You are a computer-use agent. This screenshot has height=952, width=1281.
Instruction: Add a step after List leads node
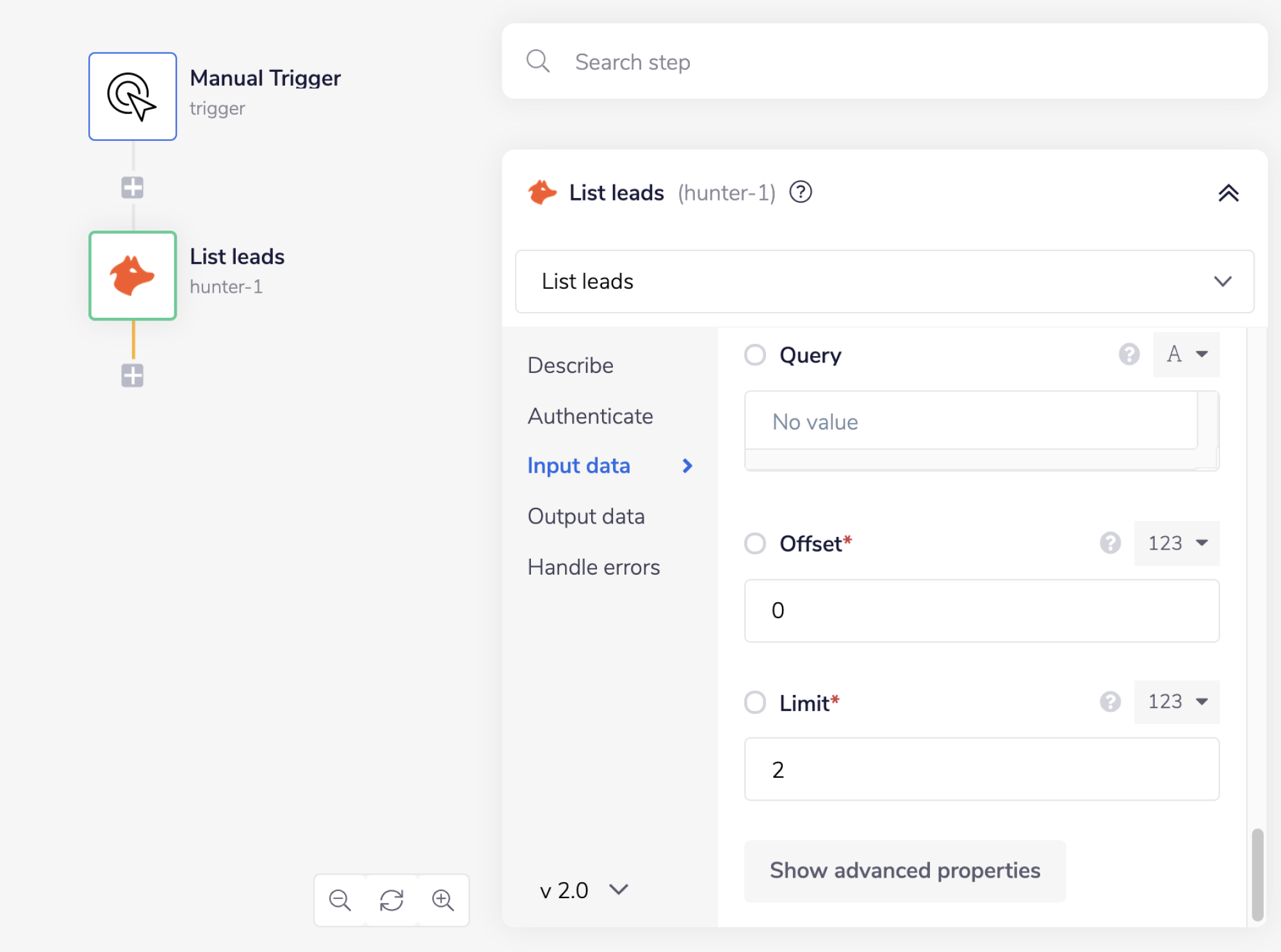coord(133,375)
